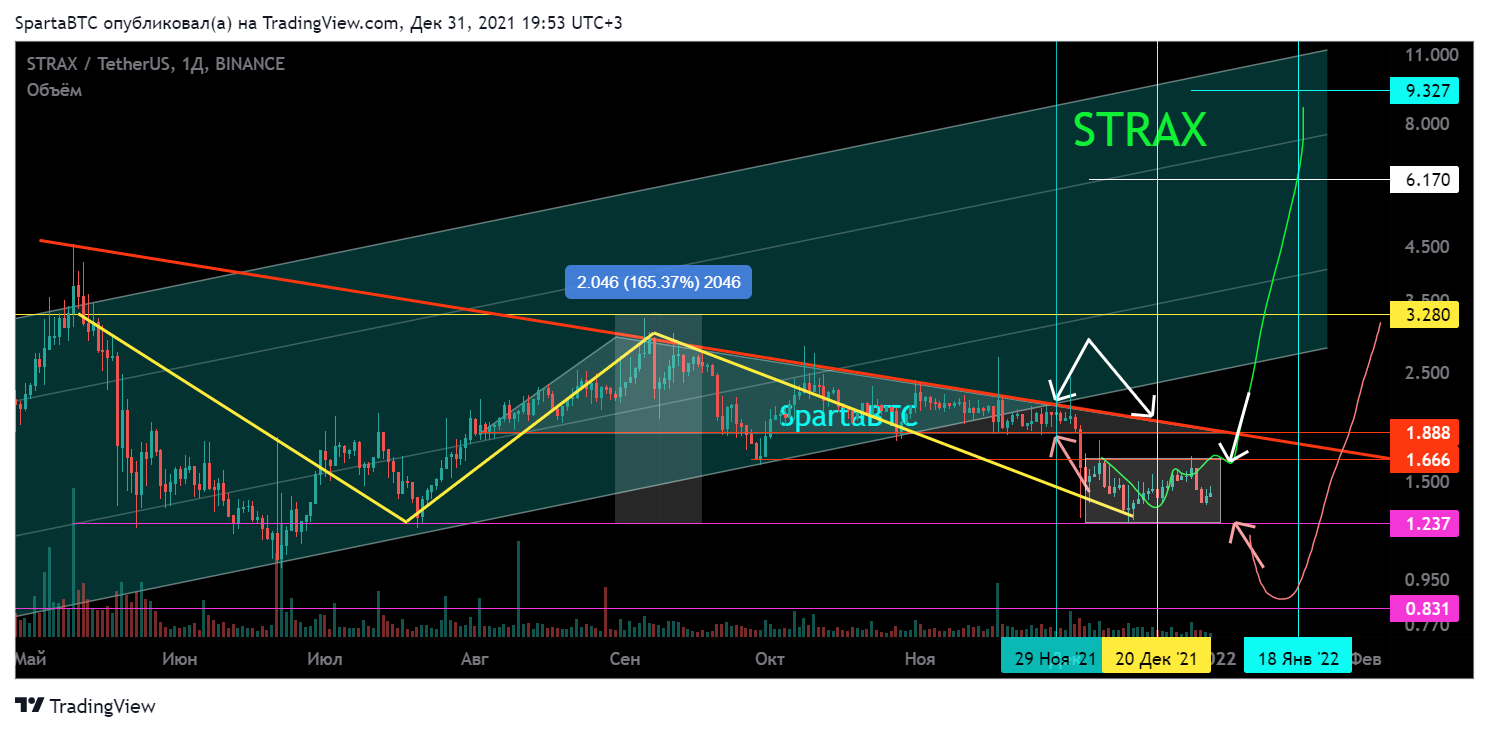
Task: Click the 0.950 value on the price axis
Action: (1427, 580)
